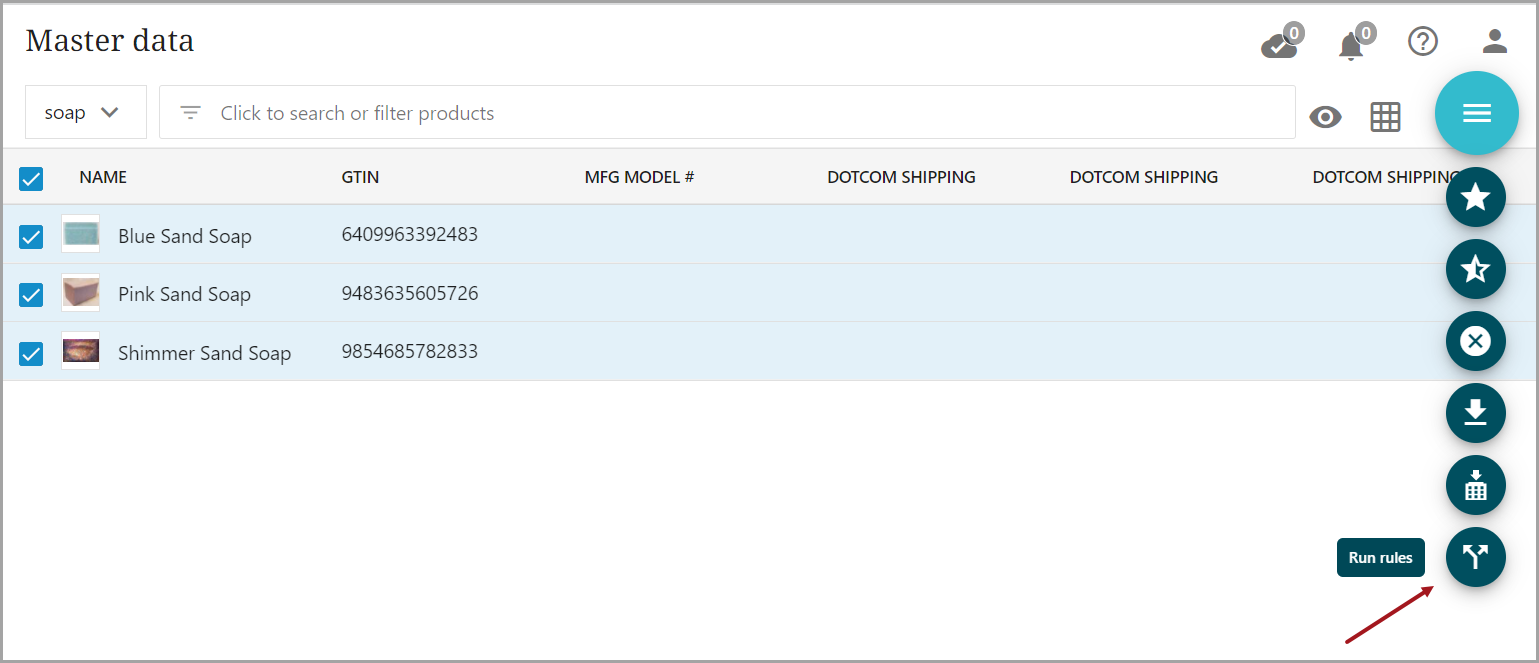The height and width of the screenshot is (663, 1539).
Task: Click the download arrow action button
Action: point(1475,413)
